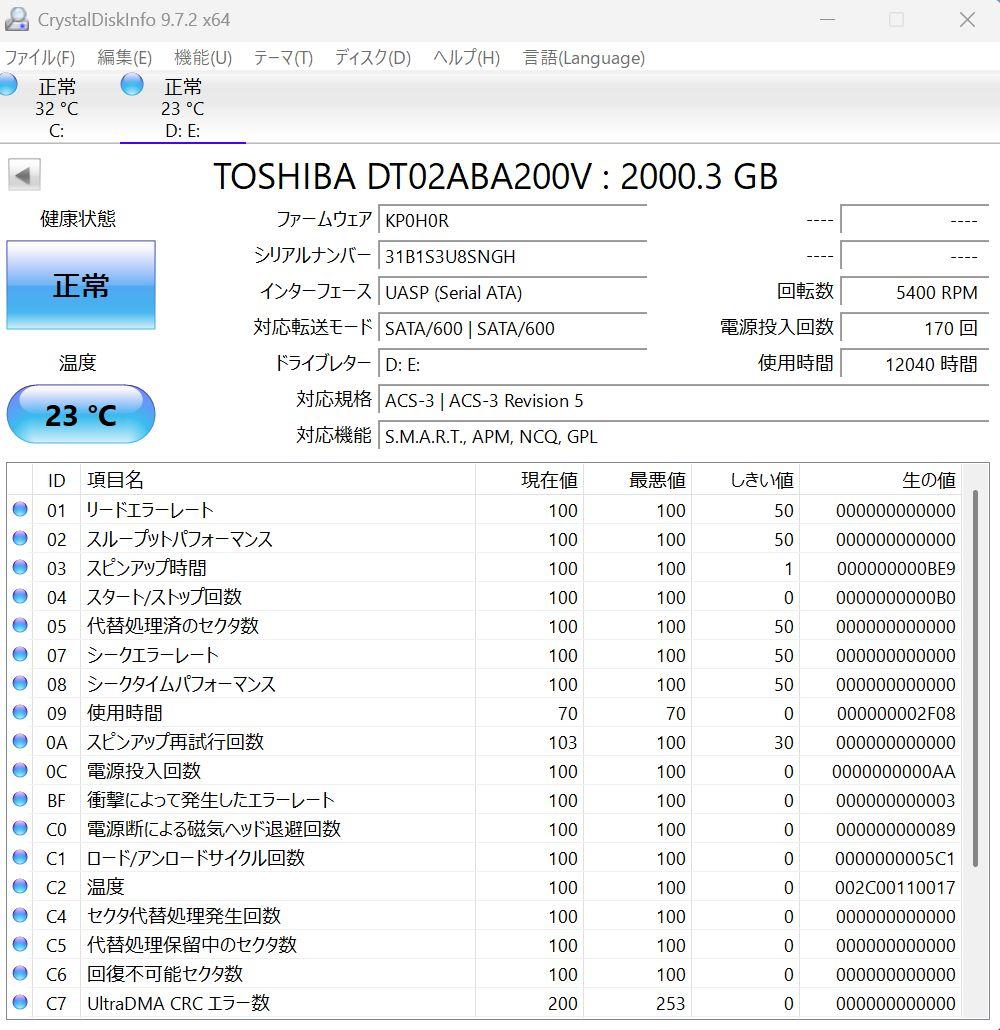
Task: Click the status icon next to スピンアップ時間
Action: 21,568
